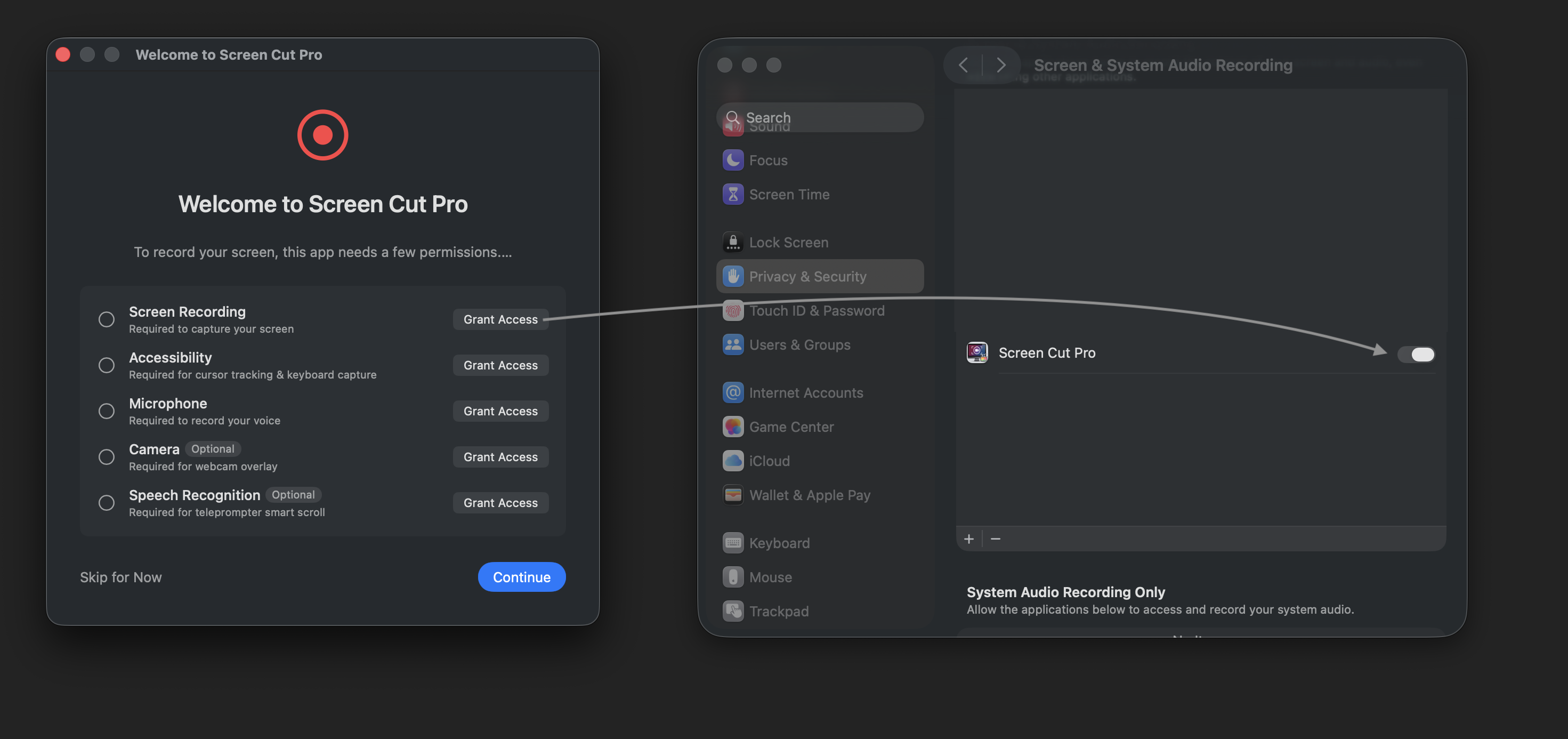This screenshot has width=1568, height=739.
Task: Click the Search field in System Settings
Action: (x=820, y=117)
